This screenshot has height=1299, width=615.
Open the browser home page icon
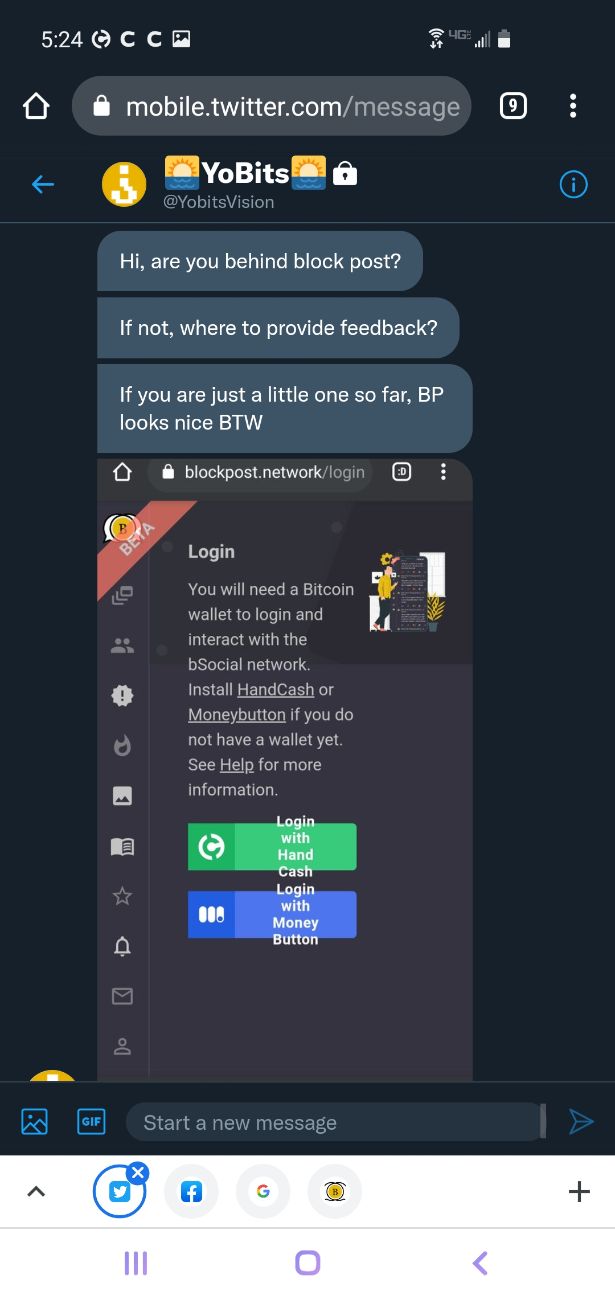coord(36,106)
